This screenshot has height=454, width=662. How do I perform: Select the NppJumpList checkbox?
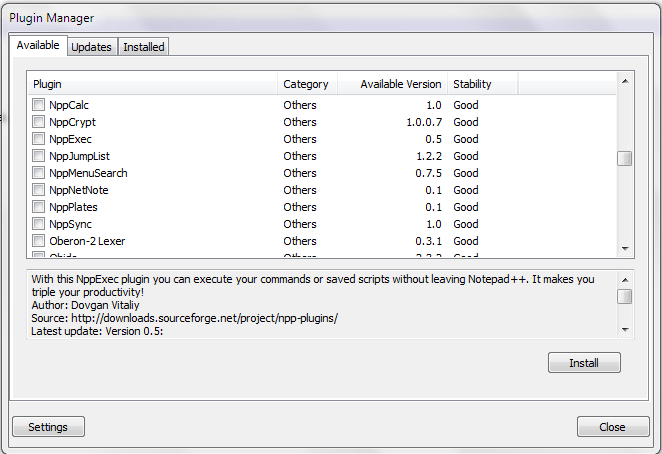(x=39, y=156)
